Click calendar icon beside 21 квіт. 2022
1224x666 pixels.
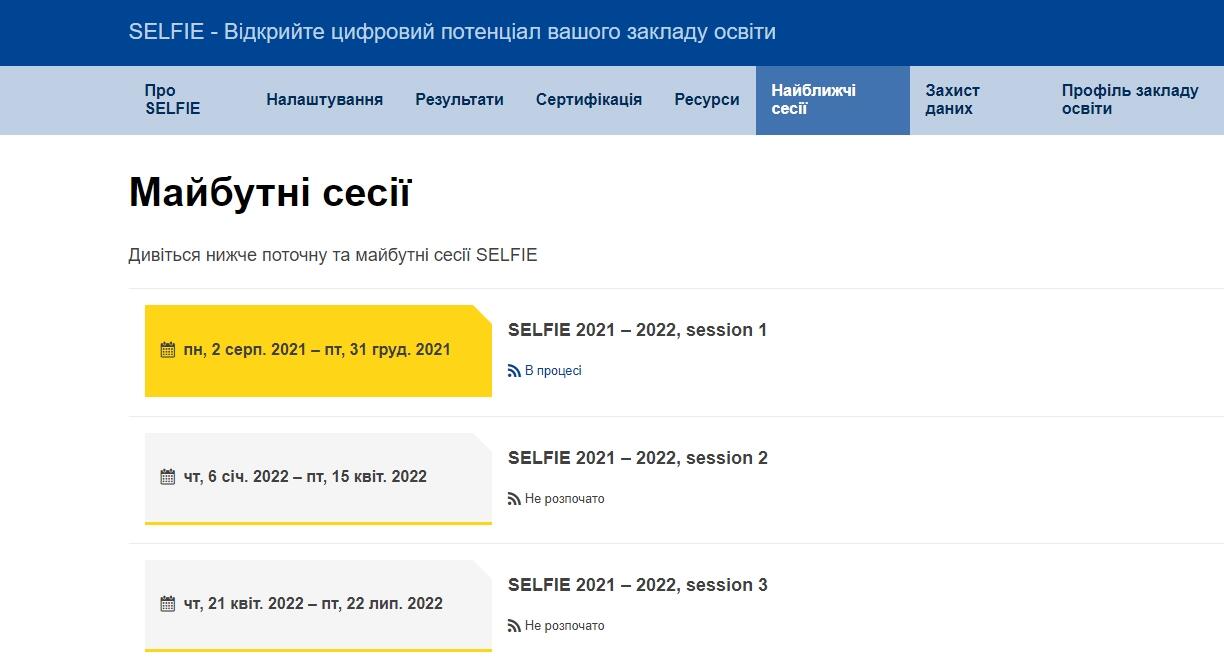tap(168, 604)
